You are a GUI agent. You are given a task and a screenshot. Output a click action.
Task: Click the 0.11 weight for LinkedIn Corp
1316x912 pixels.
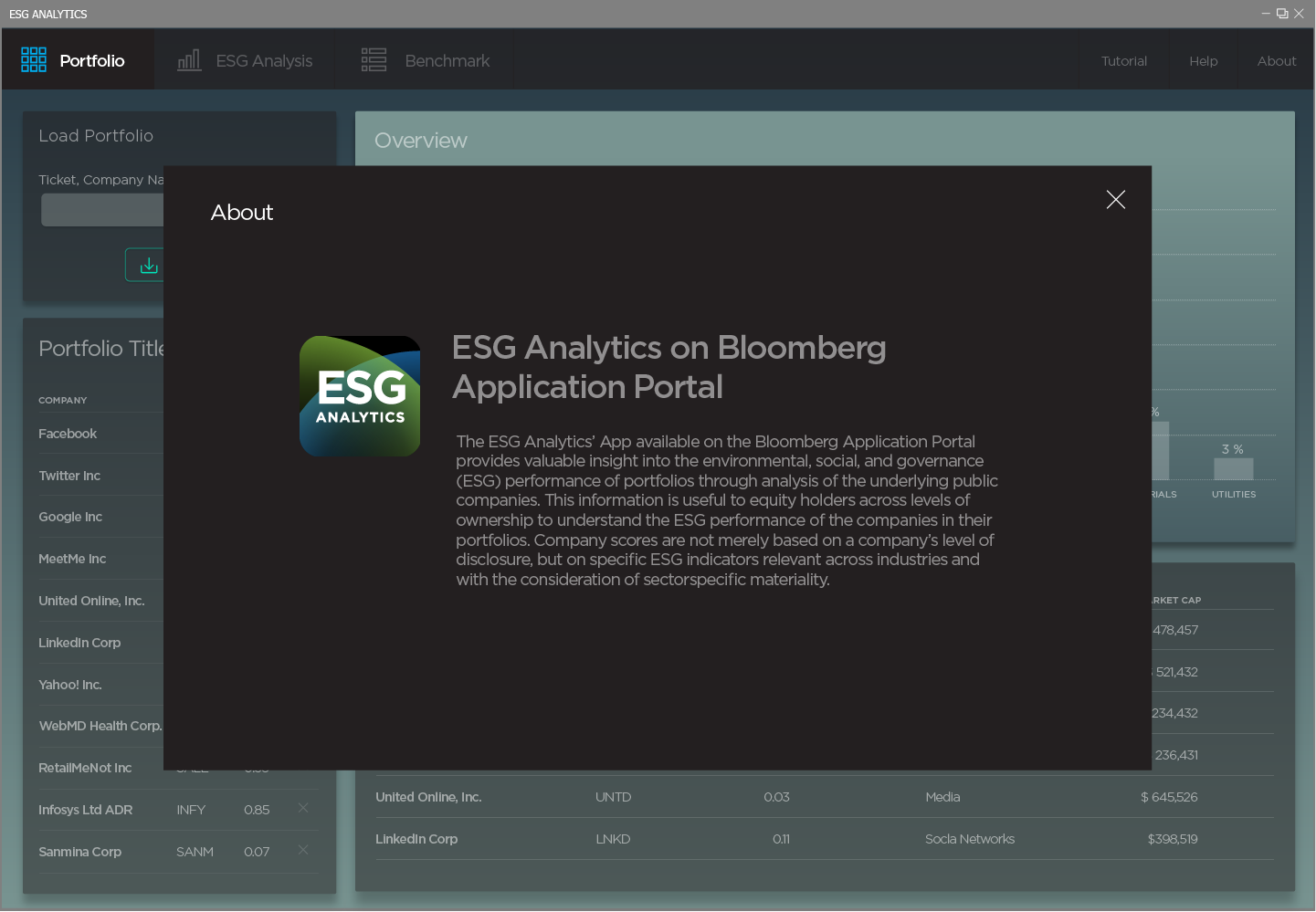(781, 839)
